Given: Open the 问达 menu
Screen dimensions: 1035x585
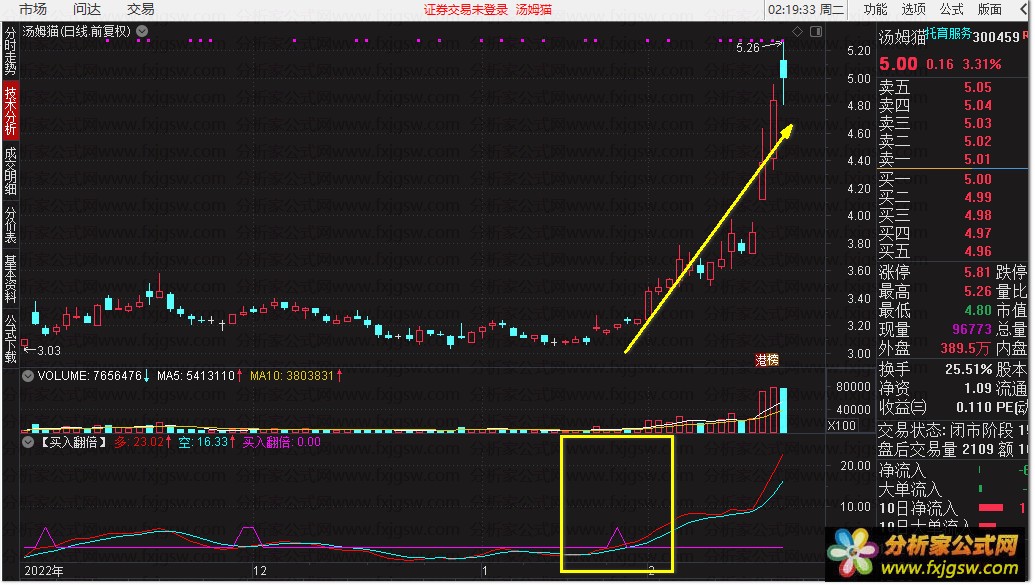Looking at the screenshot, I should tap(86, 9).
